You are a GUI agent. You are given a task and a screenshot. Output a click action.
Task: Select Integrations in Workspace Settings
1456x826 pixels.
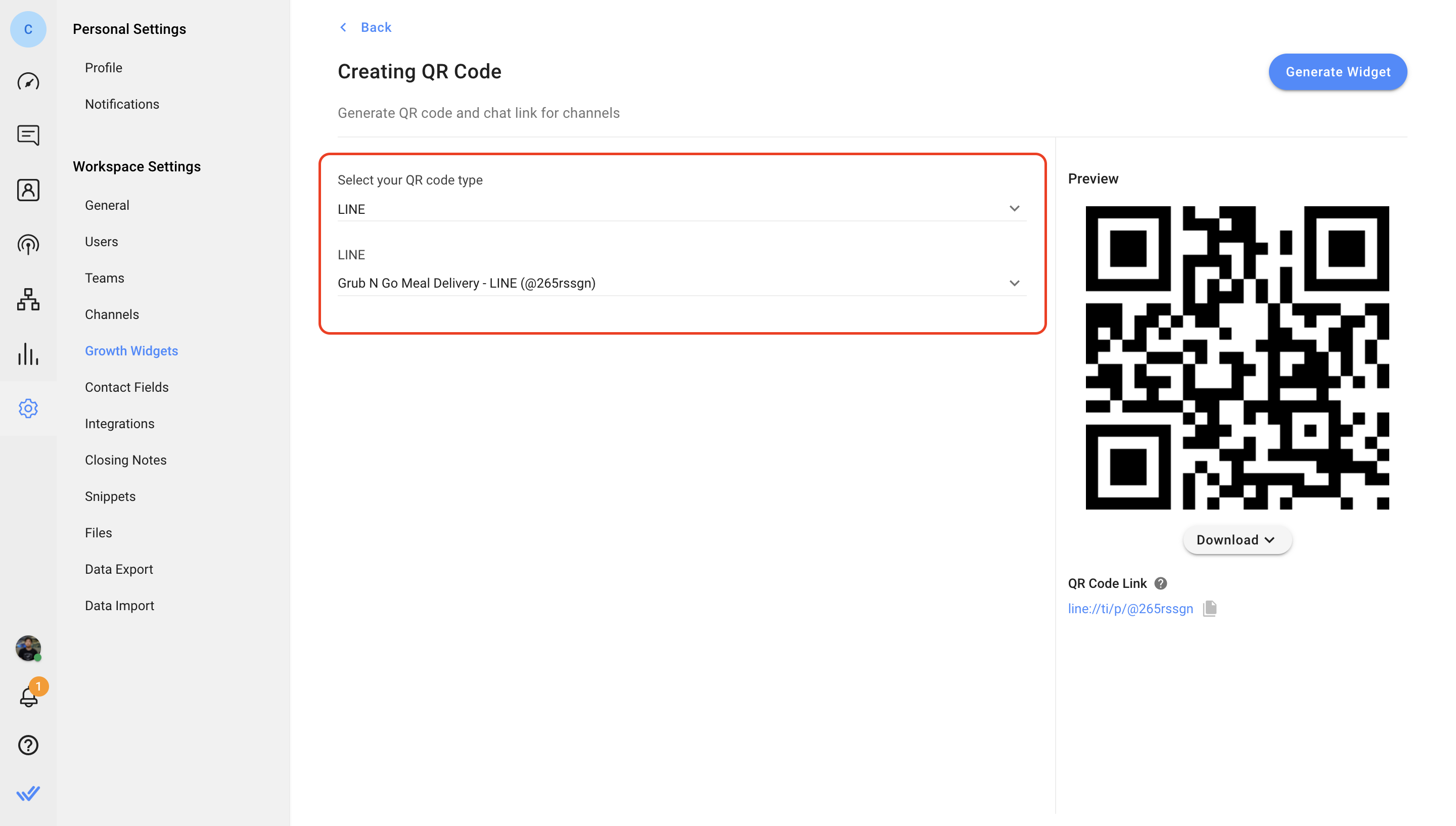(119, 423)
